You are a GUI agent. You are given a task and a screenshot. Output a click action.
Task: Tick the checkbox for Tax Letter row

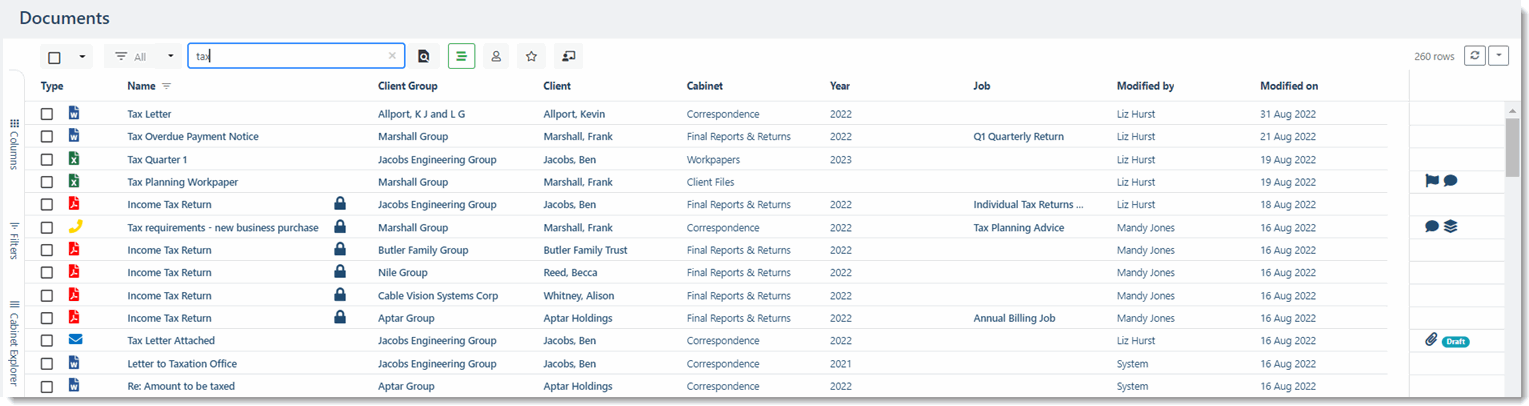click(47, 114)
